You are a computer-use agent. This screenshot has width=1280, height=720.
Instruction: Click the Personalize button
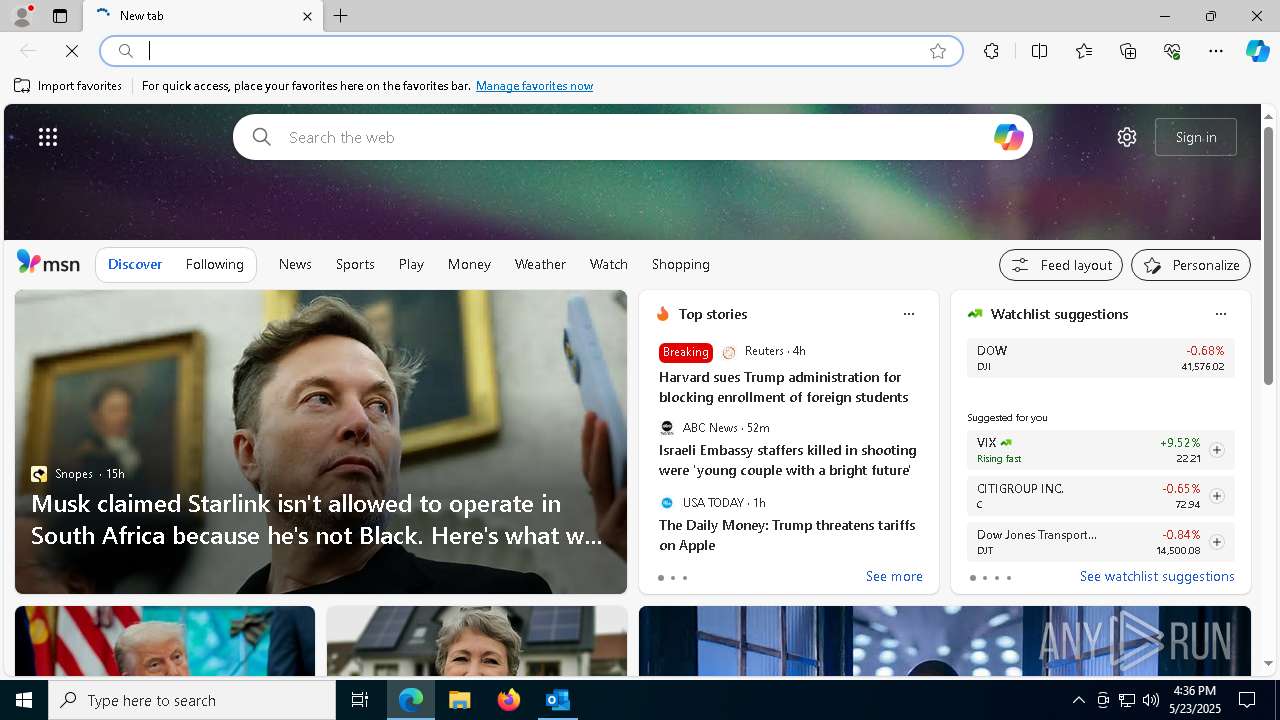tap(1191, 265)
